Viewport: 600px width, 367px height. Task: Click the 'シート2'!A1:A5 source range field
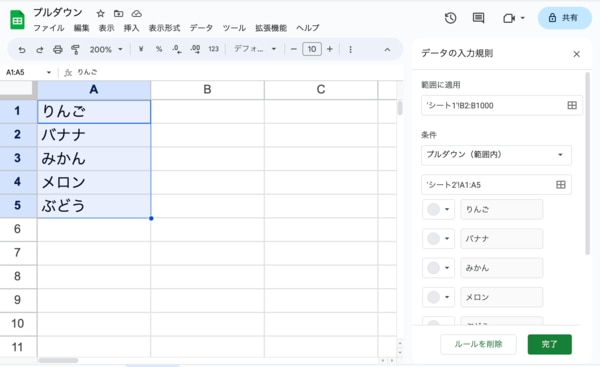[496, 185]
